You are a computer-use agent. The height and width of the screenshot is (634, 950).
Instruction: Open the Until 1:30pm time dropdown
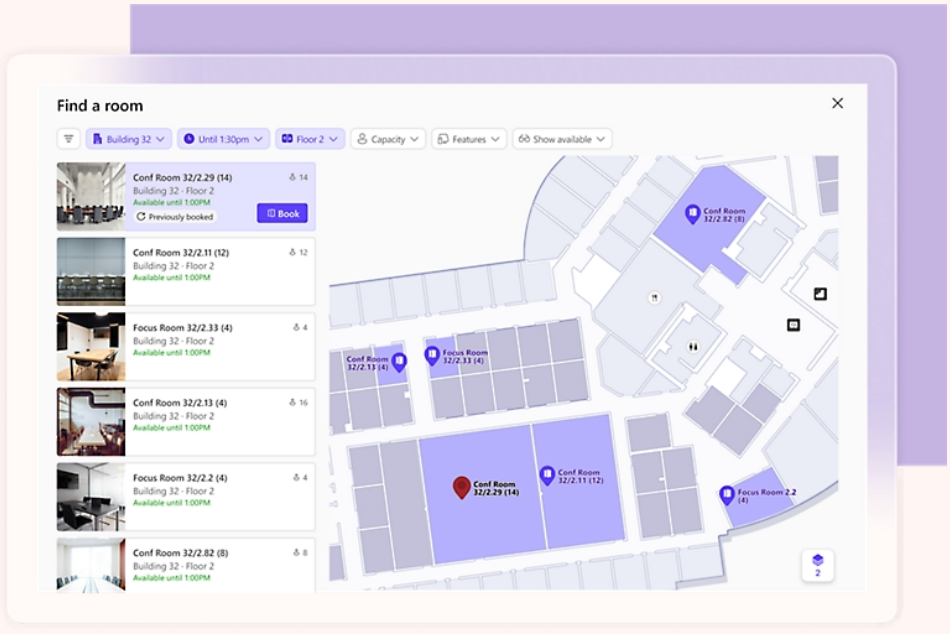tap(224, 139)
